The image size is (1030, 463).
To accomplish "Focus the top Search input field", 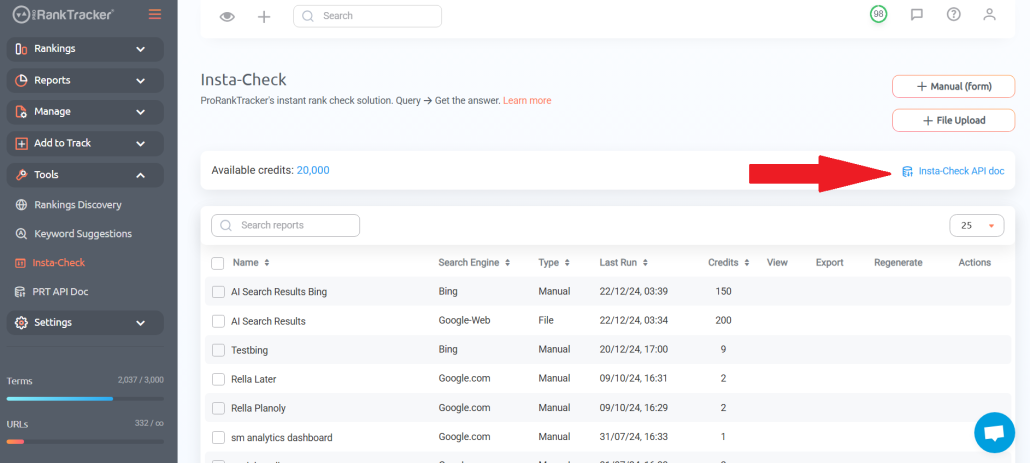I will pyautogui.click(x=367, y=16).
